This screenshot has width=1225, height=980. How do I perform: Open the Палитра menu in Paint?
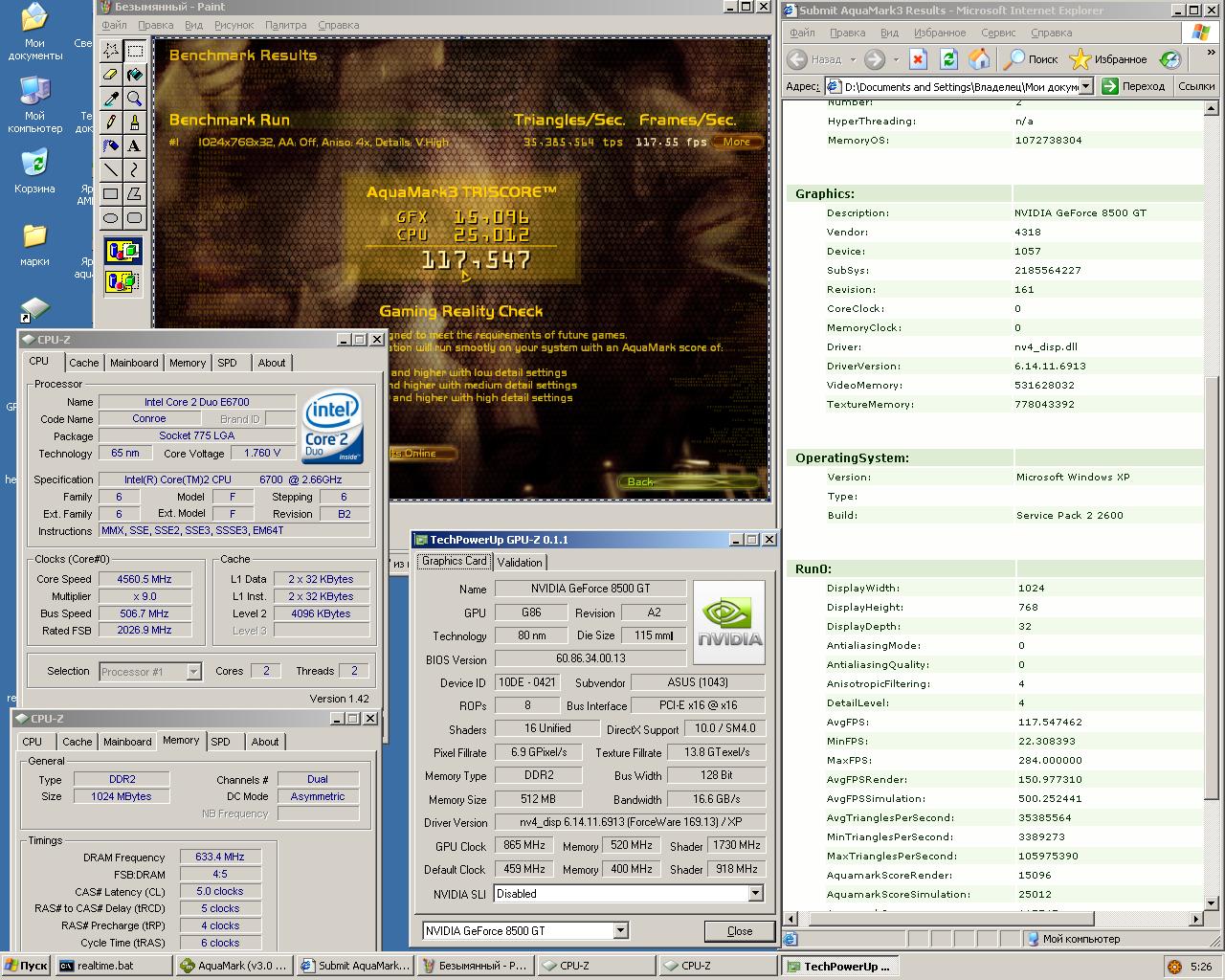tap(286, 25)
